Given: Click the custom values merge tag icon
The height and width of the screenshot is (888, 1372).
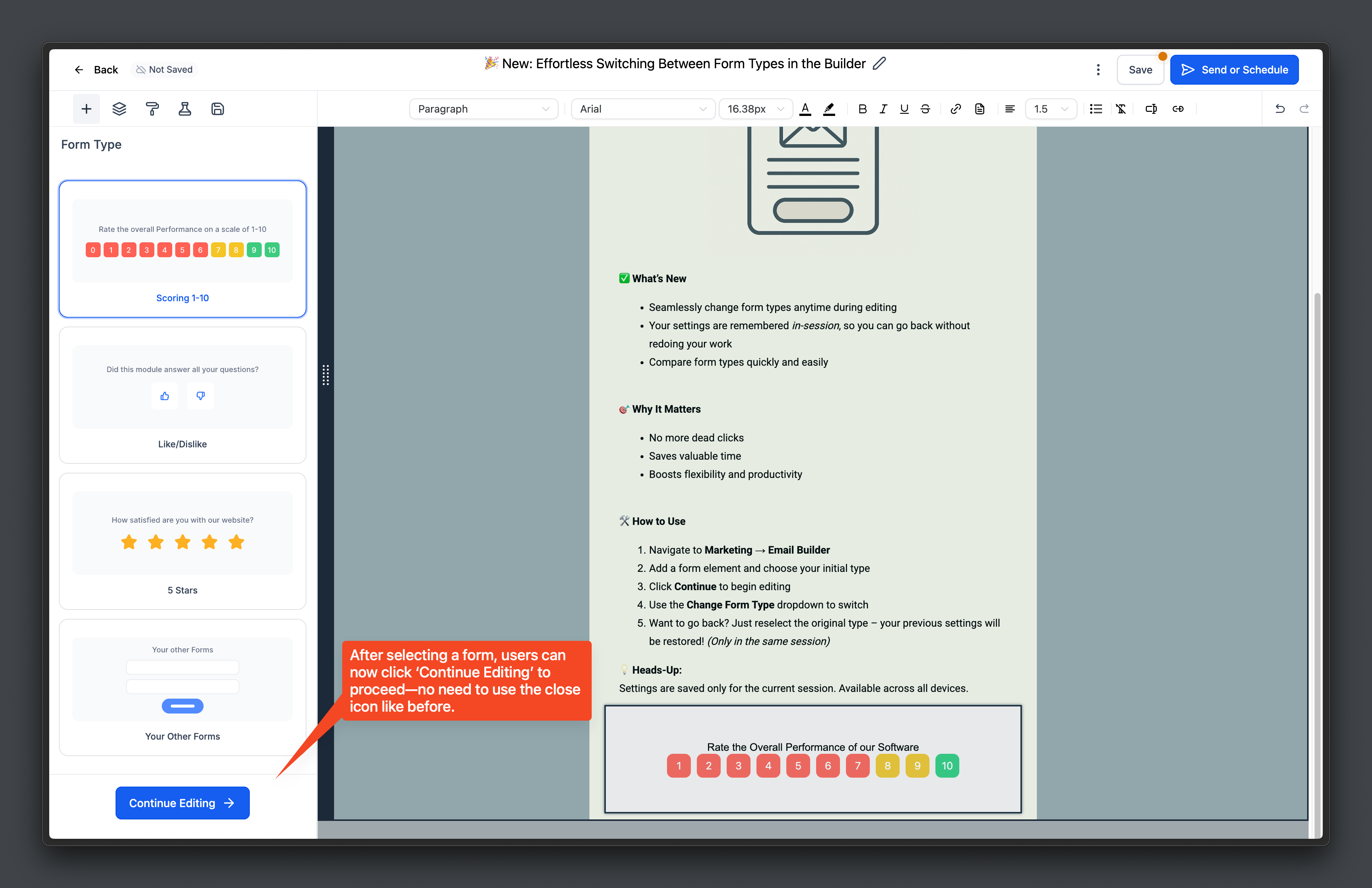Looking at the screenshot, I should (x=1151, y=109).
